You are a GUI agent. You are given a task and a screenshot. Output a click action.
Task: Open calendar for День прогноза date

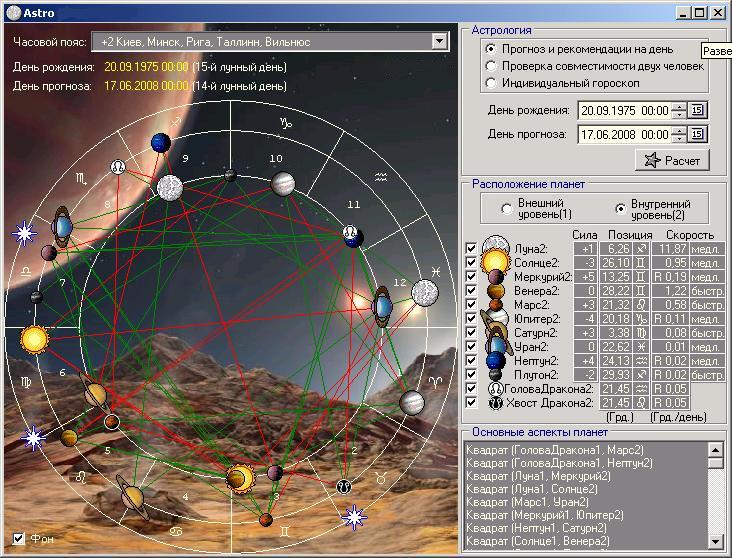click(697, 134)
